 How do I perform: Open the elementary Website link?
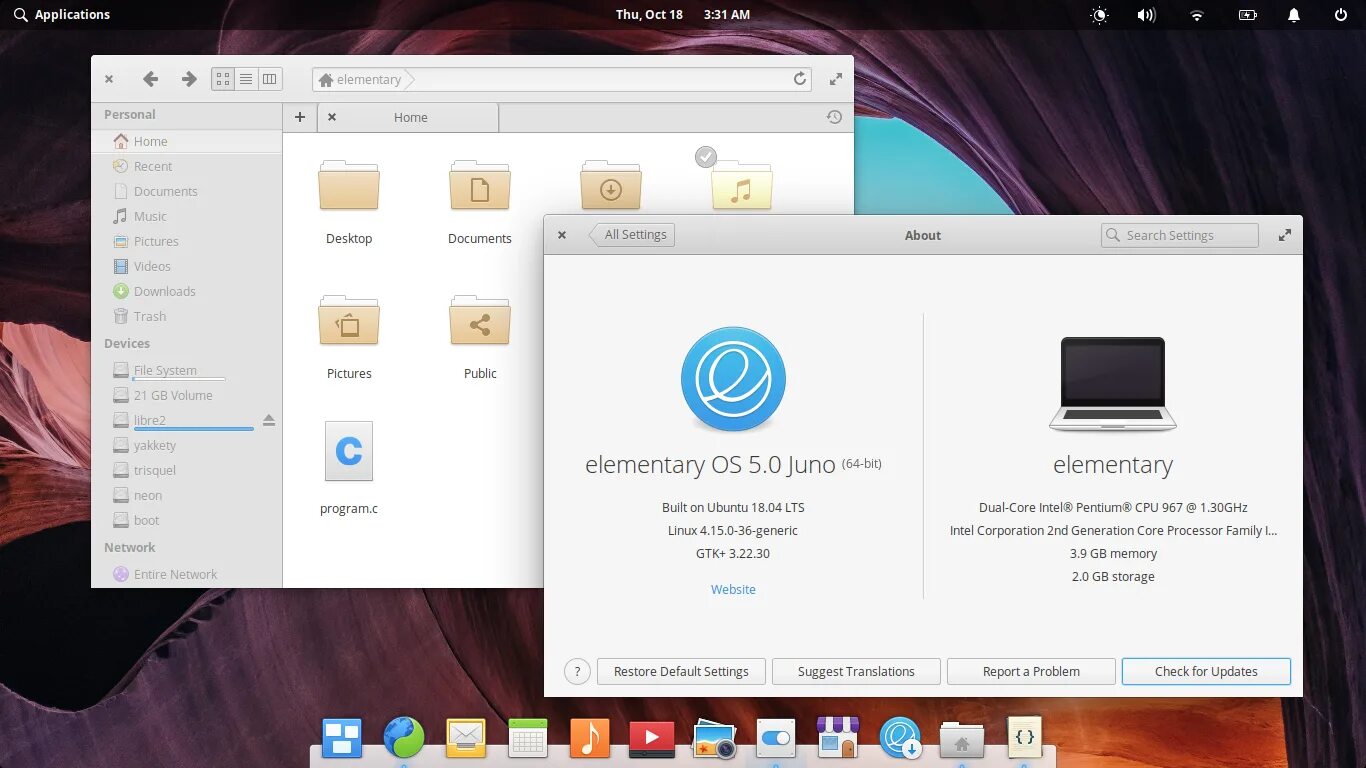tap(733, 589)
